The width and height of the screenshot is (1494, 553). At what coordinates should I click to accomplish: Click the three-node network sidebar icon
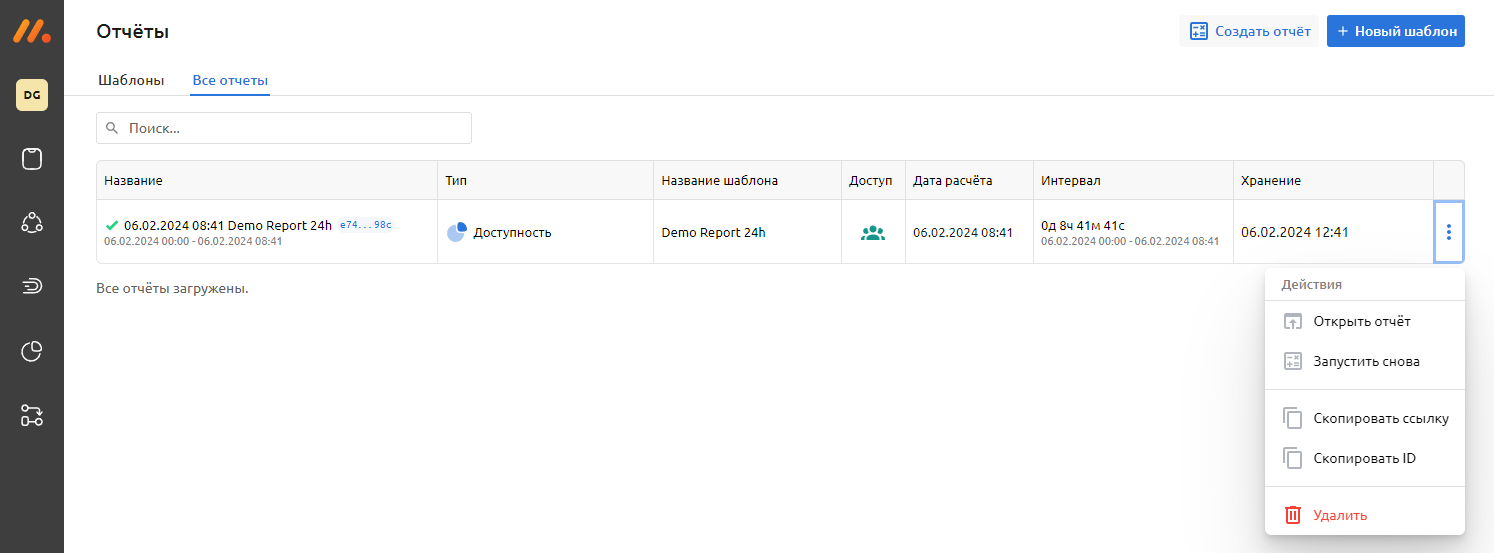pyautogui.click(x=32, y=223)
